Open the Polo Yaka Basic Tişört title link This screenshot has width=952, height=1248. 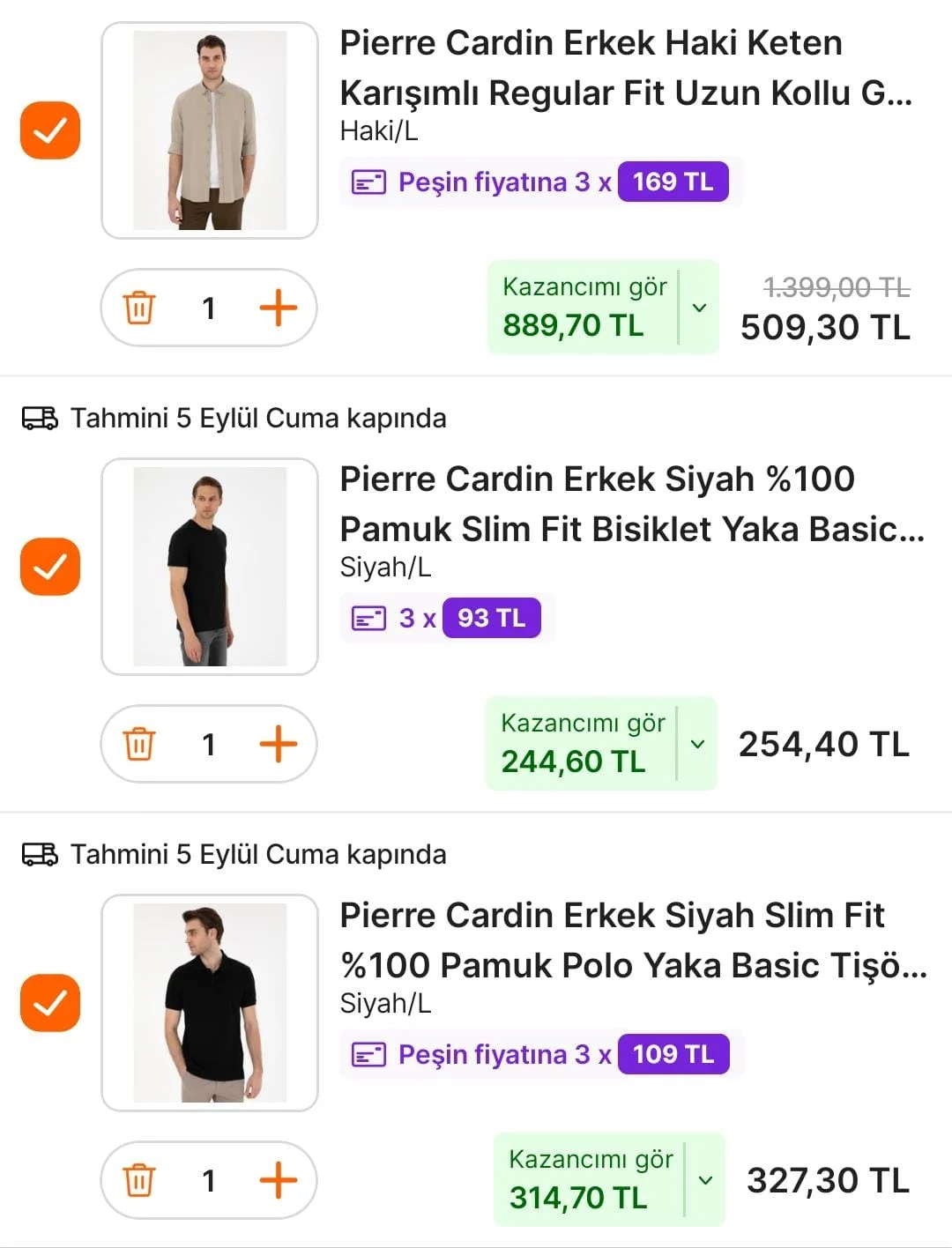(x=632, y=940)
